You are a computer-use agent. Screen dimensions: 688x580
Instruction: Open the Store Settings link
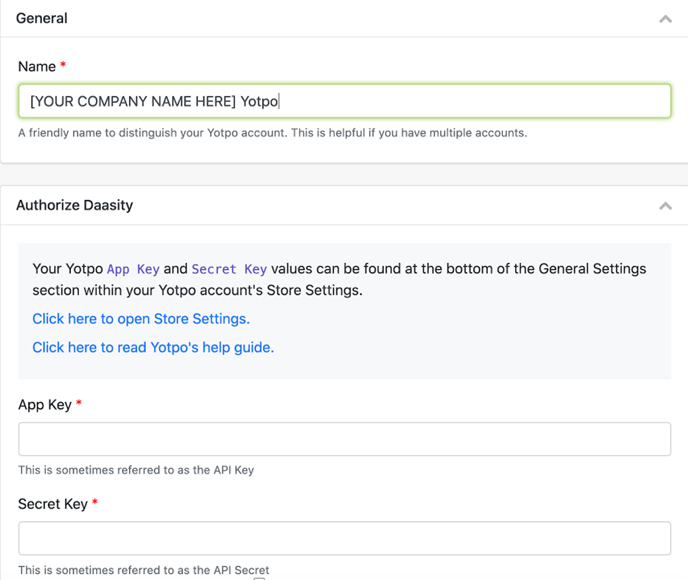click(141, 319)
